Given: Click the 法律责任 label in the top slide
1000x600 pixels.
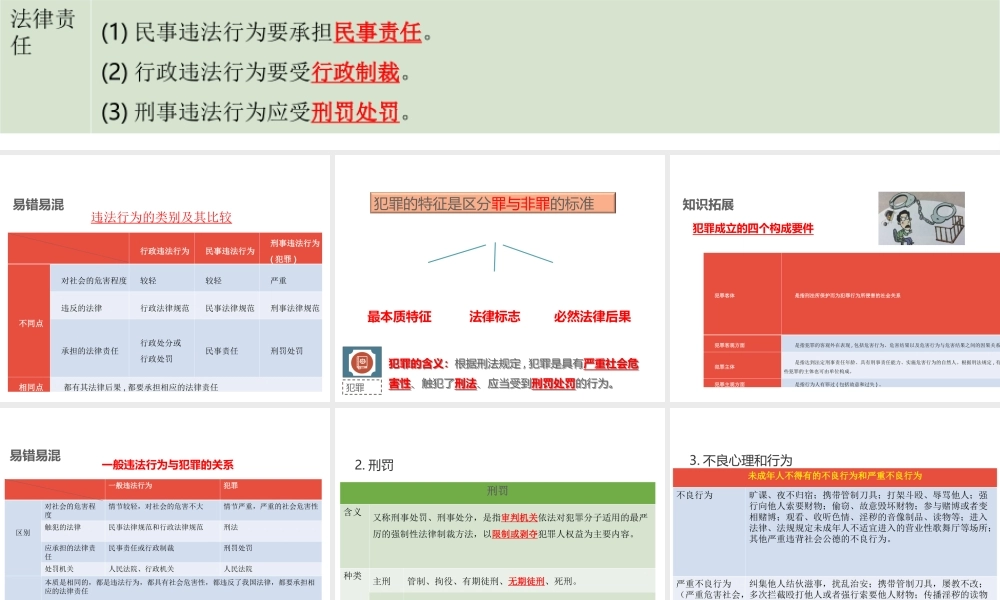Looking at the screenshot, I should pos(42,32).
